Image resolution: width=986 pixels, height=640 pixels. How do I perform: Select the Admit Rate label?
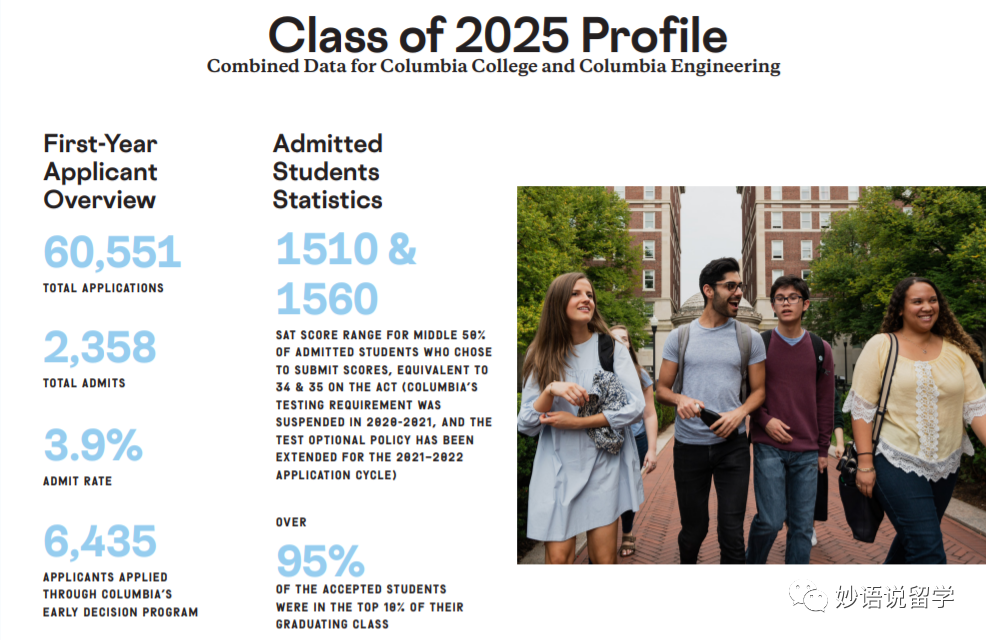[77, 481]
